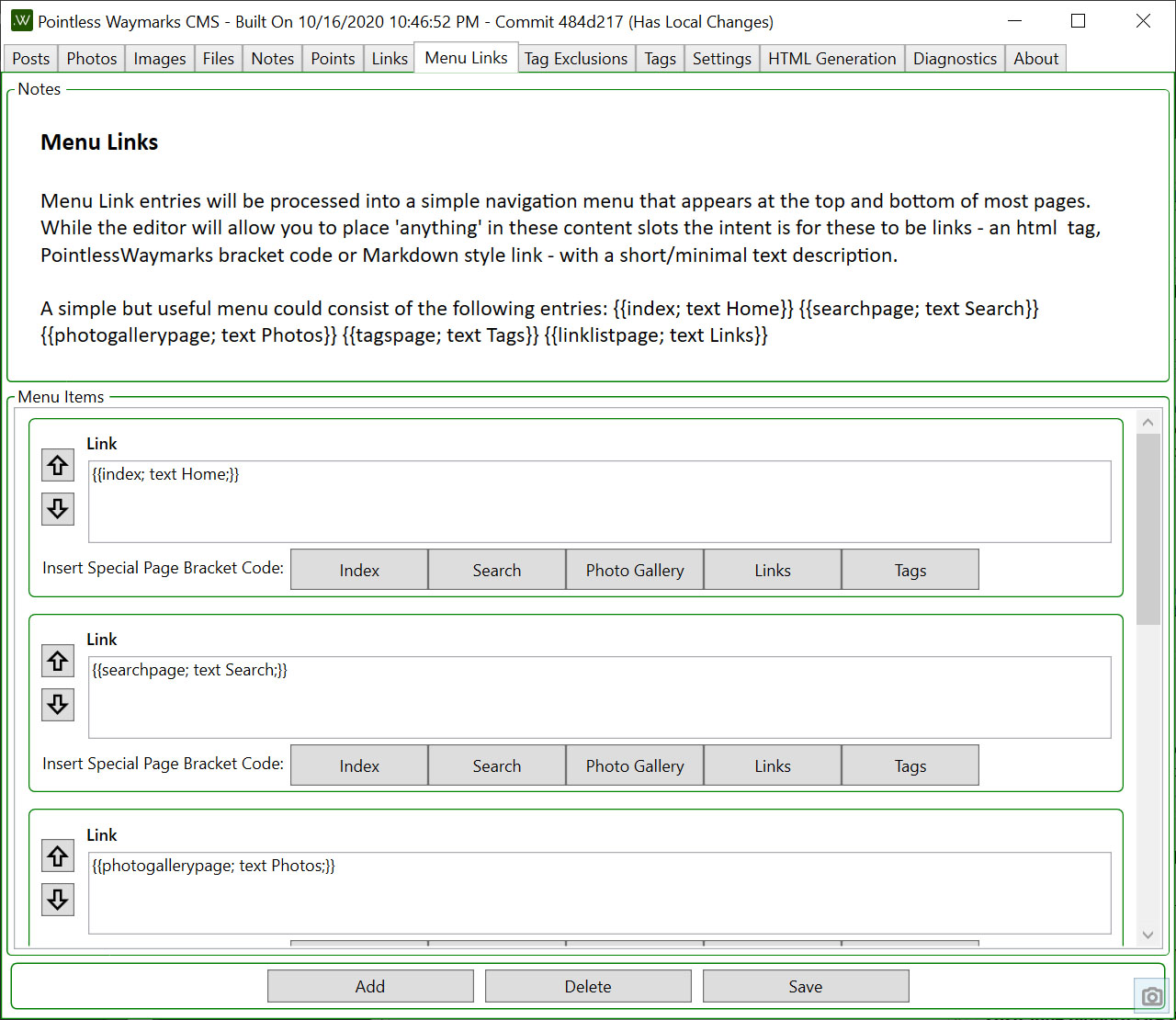
Task: Insert Links code in Home link item
Action: (773, 570)
